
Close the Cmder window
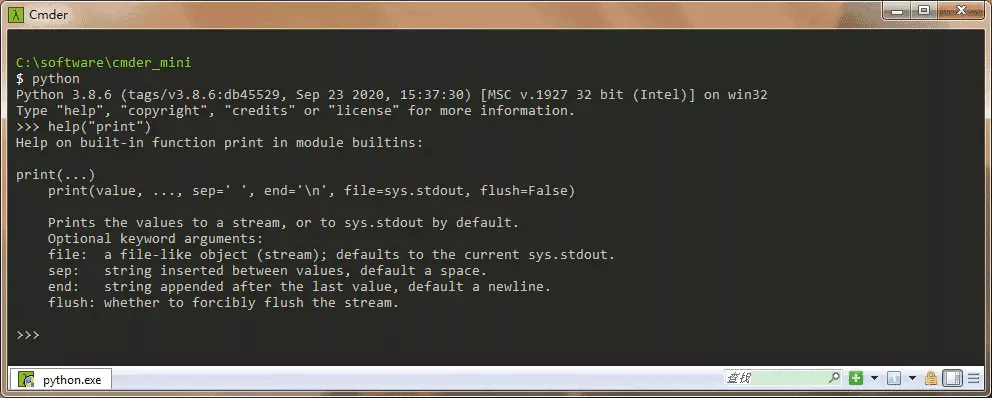[962, 10]
